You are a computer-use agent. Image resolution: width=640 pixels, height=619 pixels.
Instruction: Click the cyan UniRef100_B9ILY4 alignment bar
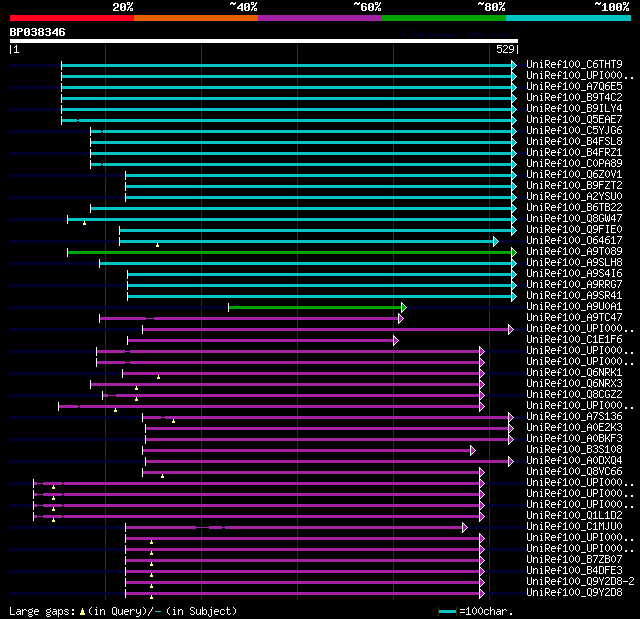[x=287, y=109]
